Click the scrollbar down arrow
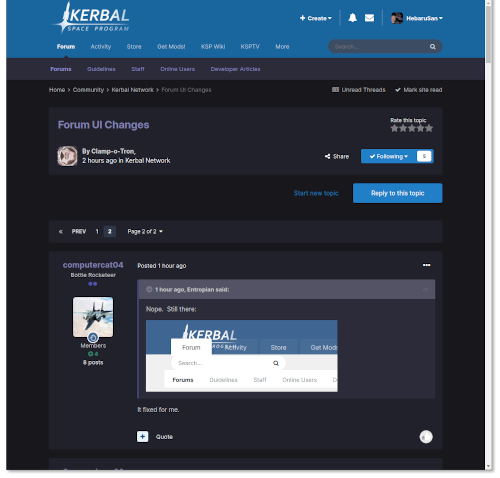500x478 pixels. point(488,466)
